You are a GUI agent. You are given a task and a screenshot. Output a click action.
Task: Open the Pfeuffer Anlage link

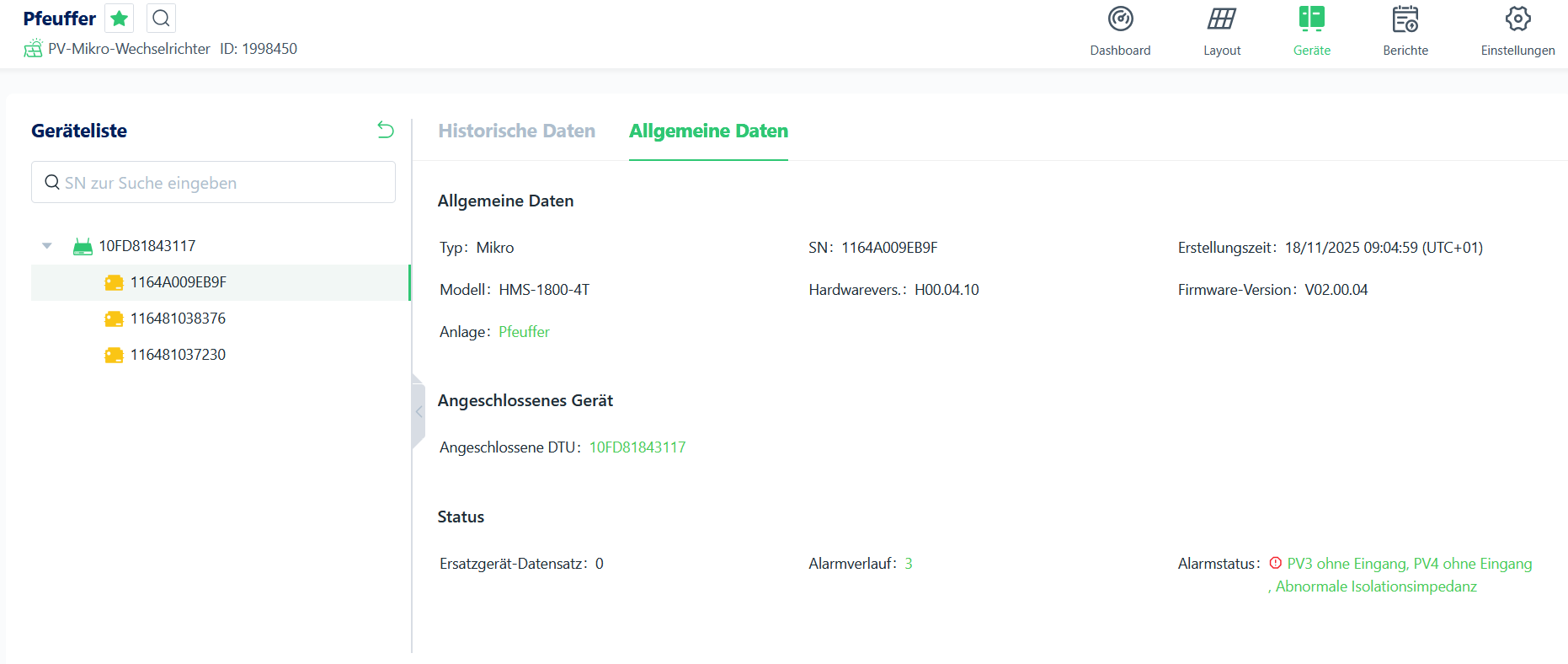(524, 332)
